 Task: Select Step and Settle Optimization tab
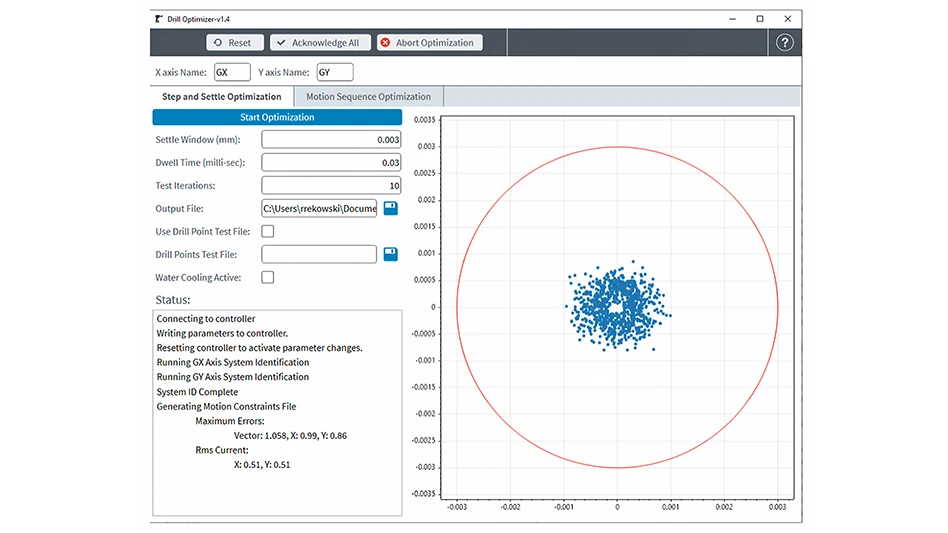(222, 97)
